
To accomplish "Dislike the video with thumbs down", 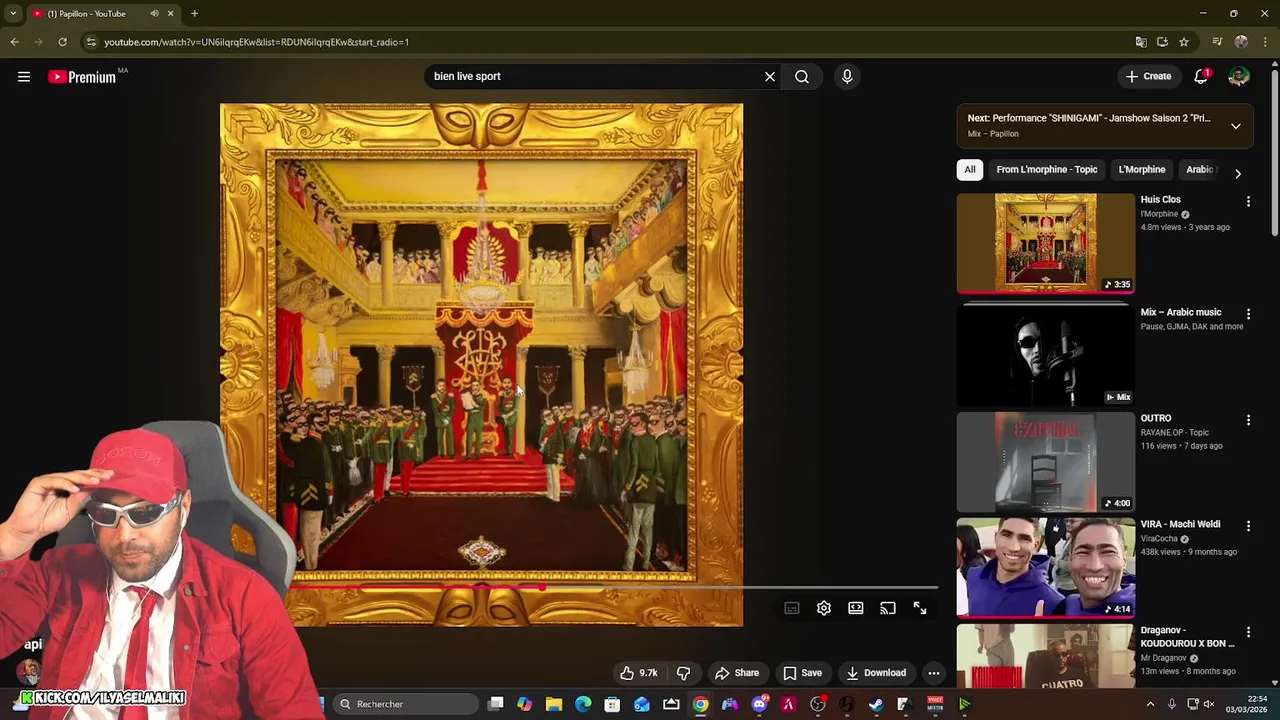I will click(x=684, y=673).
